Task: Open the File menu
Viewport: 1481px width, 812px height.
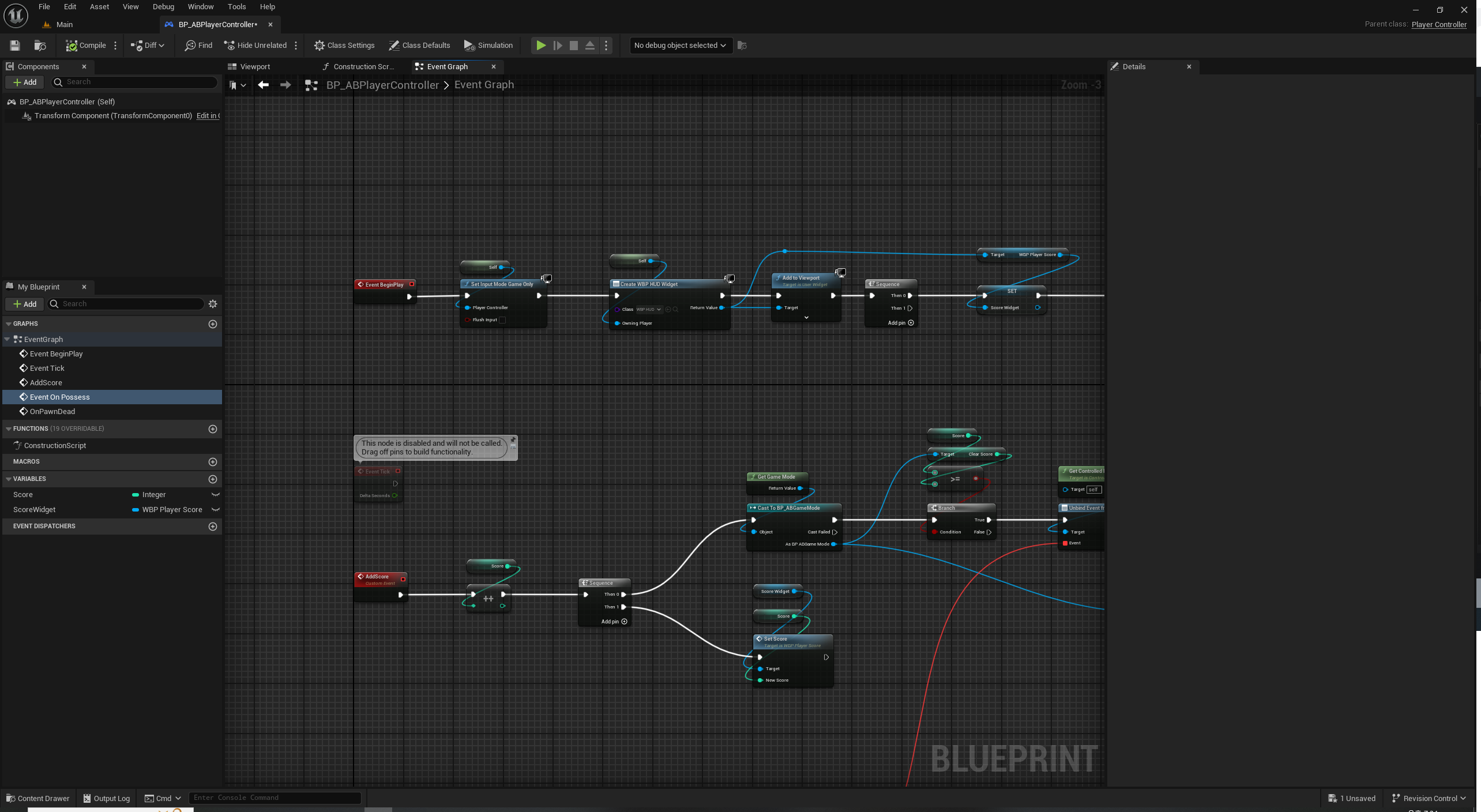Action: point(44,7)
